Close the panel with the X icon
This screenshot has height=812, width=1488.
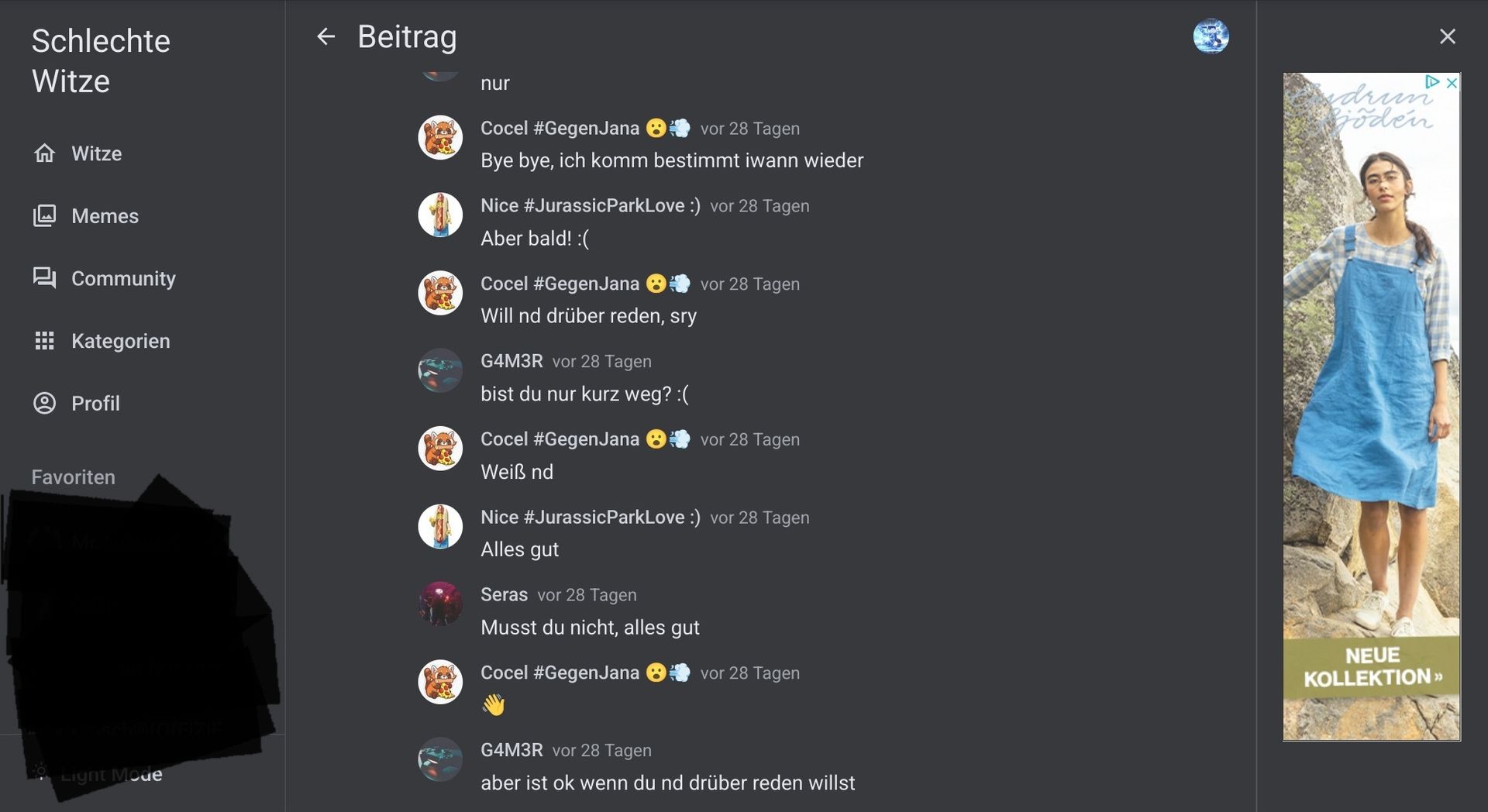point(1447,36)
